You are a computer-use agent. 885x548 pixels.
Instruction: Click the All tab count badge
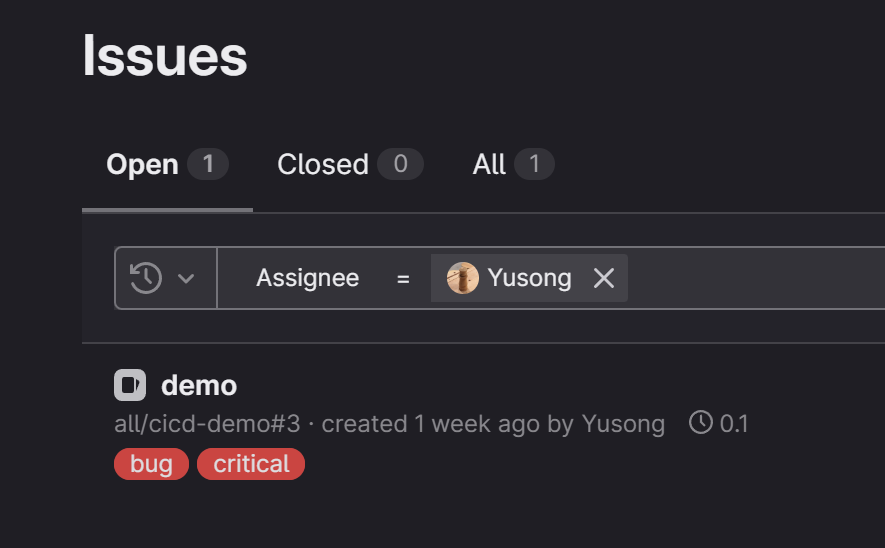(534, 164)
